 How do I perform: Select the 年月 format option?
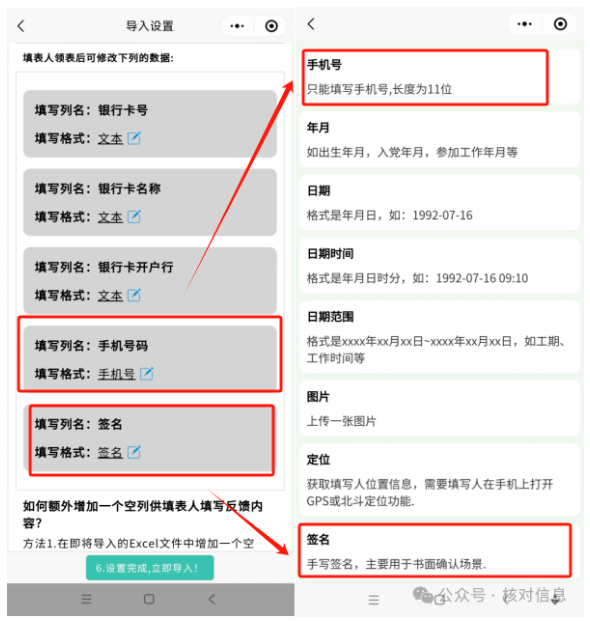[440, 139]
